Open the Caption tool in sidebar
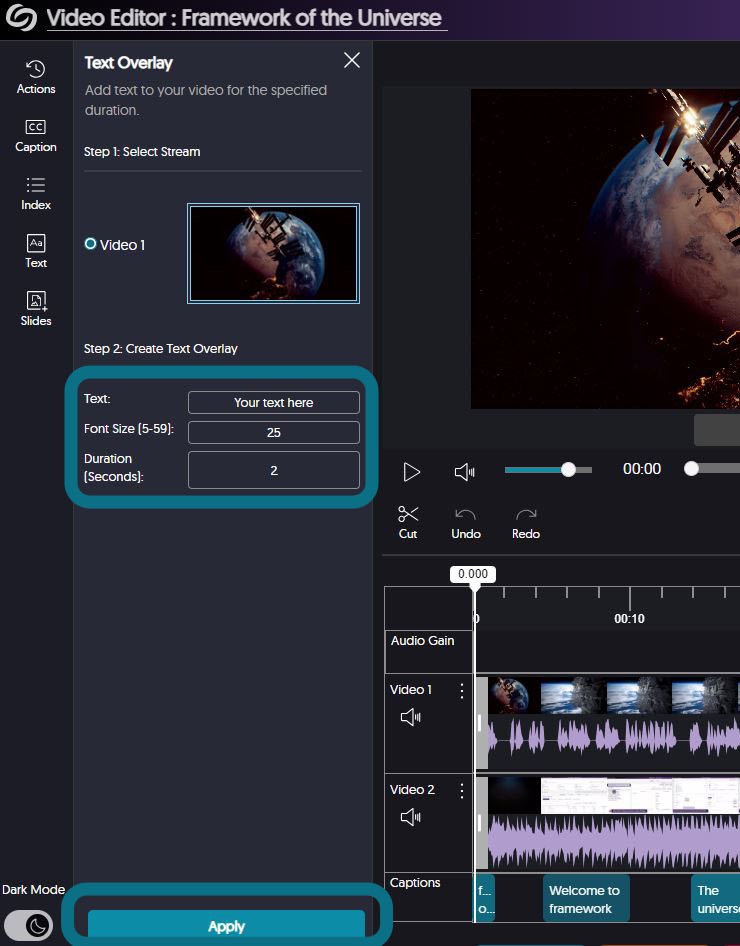740x946 pixels. pyautogui.click(x=36, y=136)
